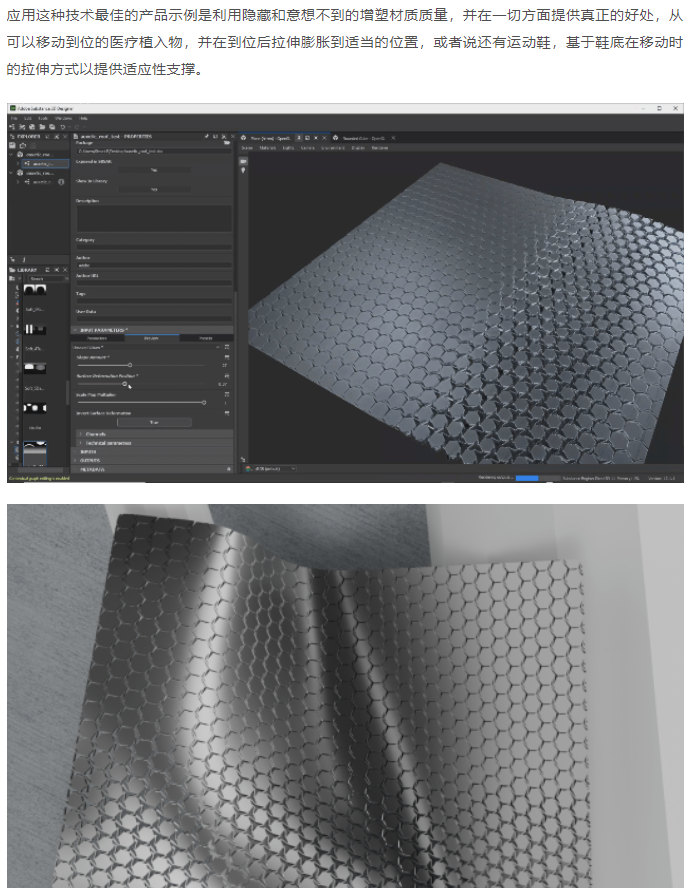
Task: Click the Scale Max Multiplier slider handle
Action: coord(204,402)
